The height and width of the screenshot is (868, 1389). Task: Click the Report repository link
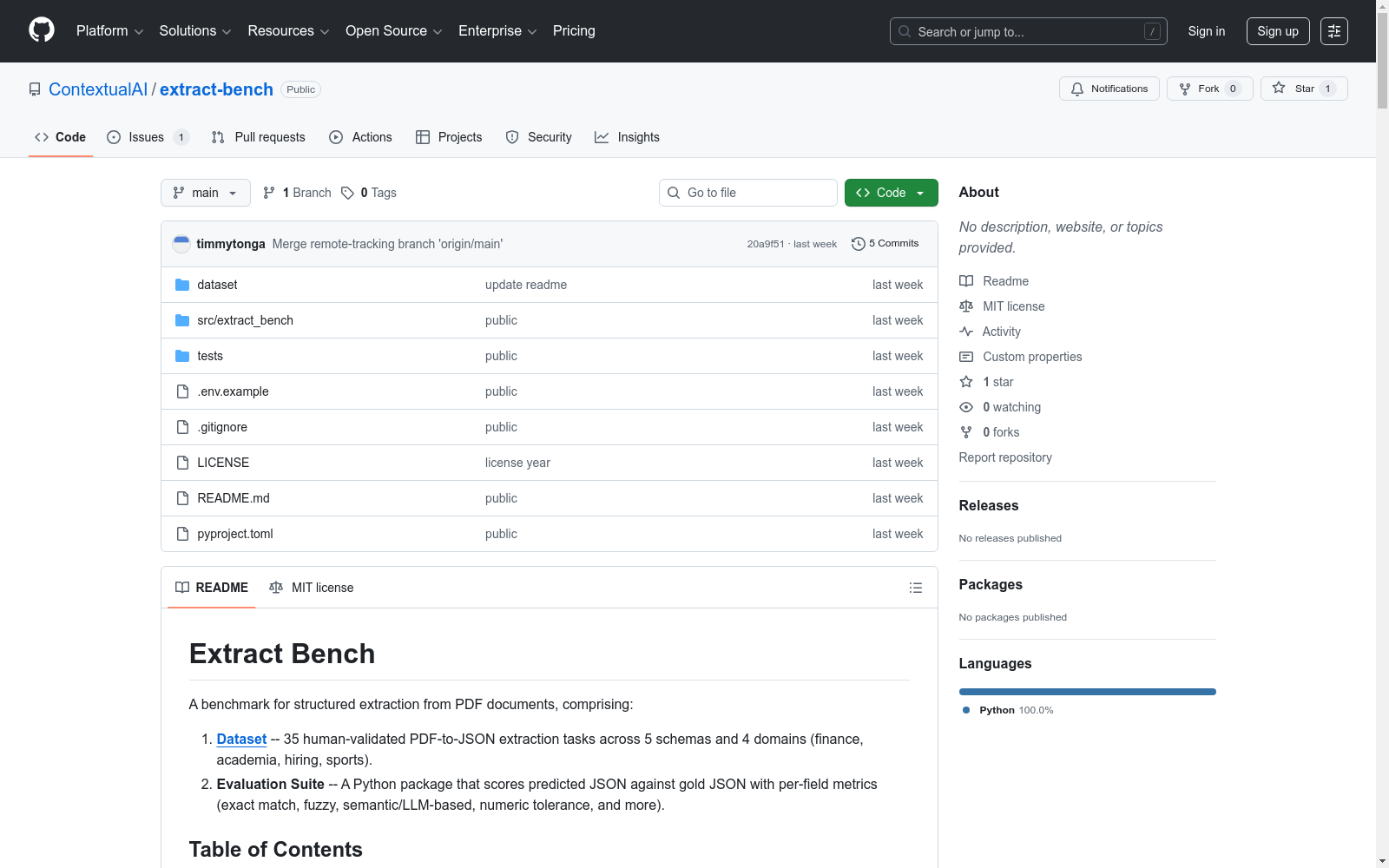[x=1005, y=457]
